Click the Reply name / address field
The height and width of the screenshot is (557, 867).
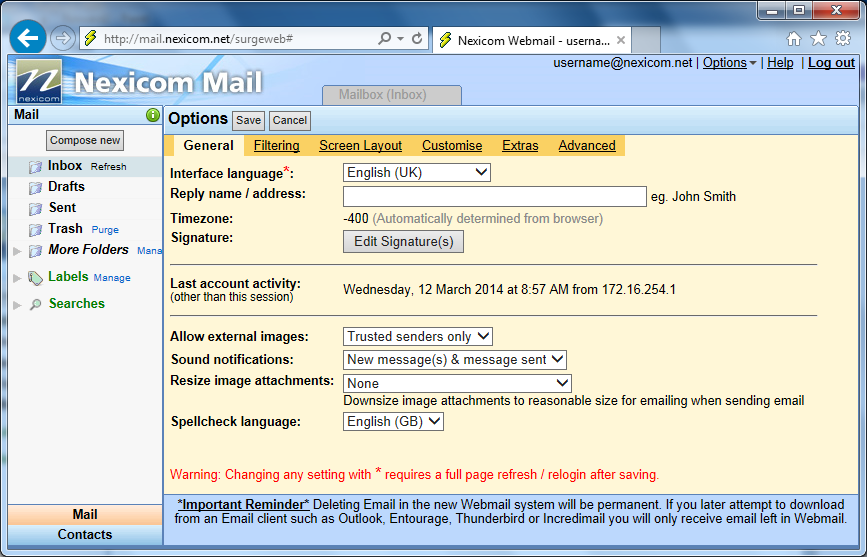pyautogui.click(x=495, y=196)
